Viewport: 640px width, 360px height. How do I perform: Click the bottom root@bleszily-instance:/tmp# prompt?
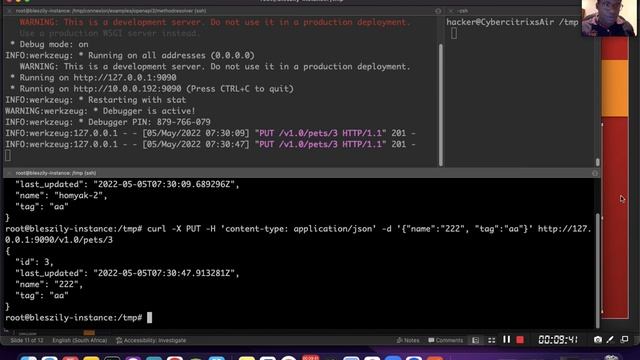point(73,318)
